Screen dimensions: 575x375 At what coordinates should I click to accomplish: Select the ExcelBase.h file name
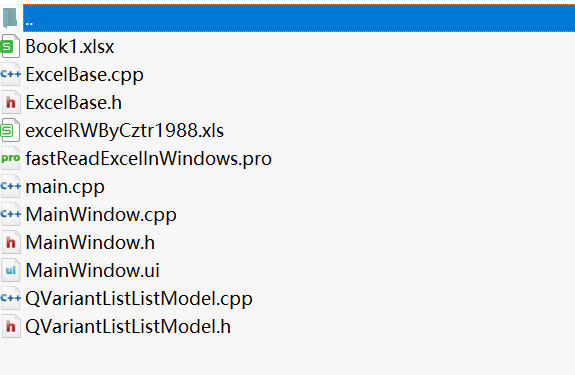click(73, 103)
